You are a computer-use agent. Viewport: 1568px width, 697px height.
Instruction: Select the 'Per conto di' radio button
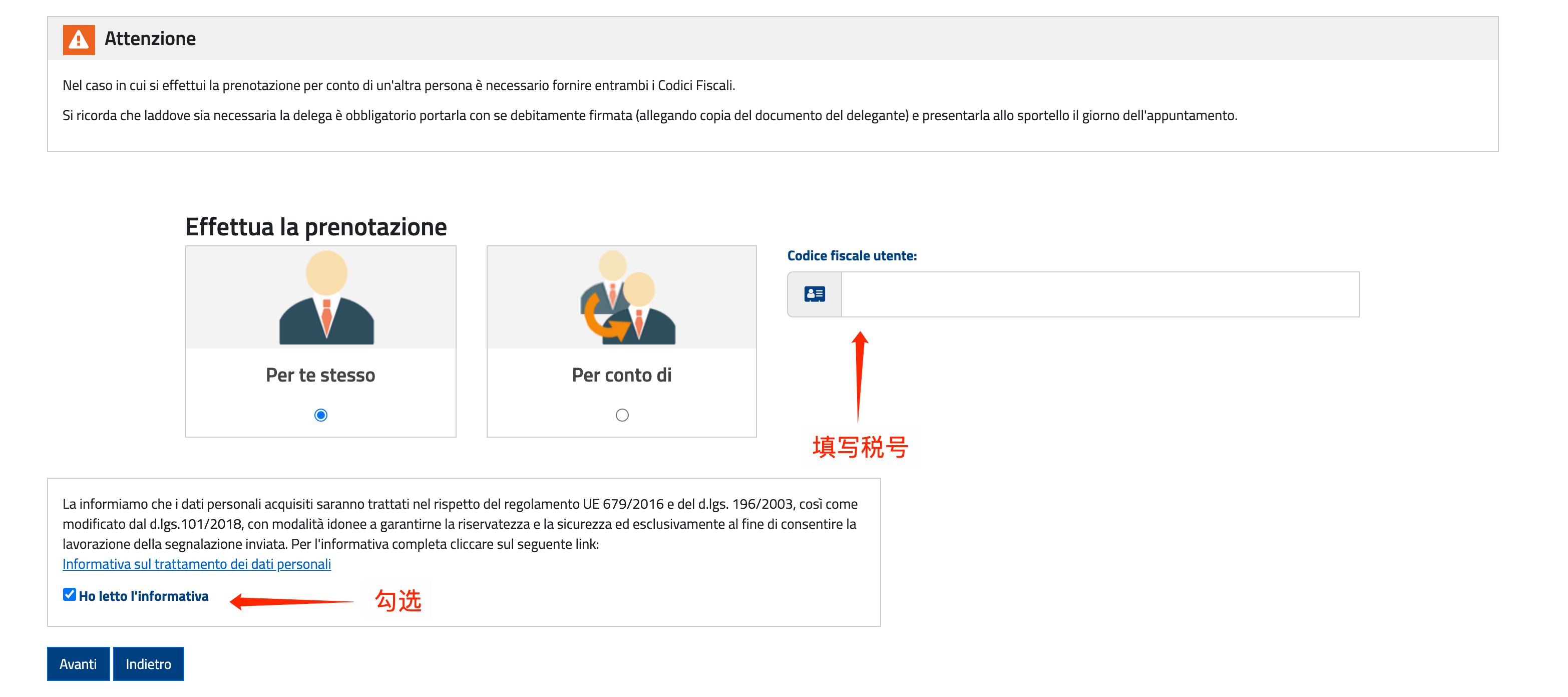coord(622,415)
